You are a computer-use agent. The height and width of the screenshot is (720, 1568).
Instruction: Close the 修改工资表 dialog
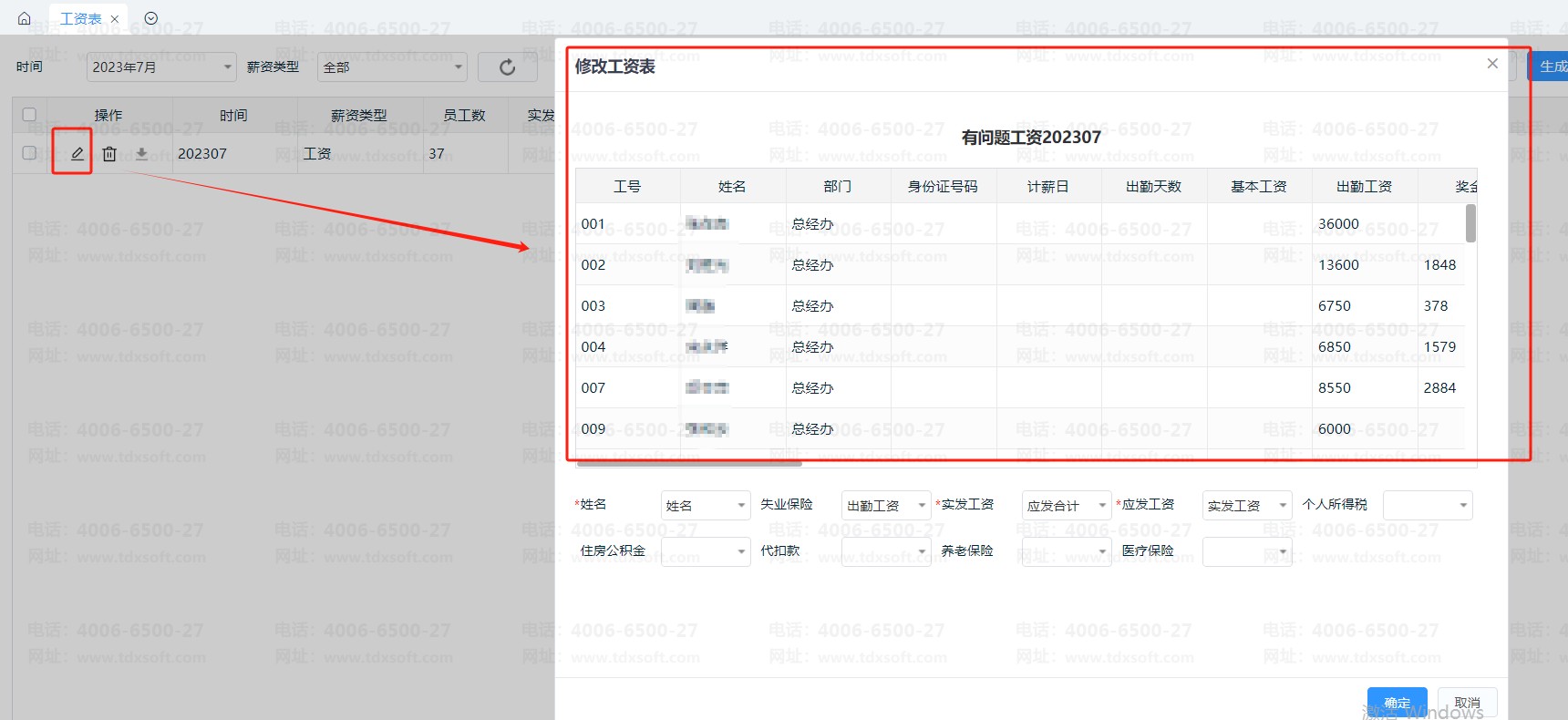tap(1492, 64)
